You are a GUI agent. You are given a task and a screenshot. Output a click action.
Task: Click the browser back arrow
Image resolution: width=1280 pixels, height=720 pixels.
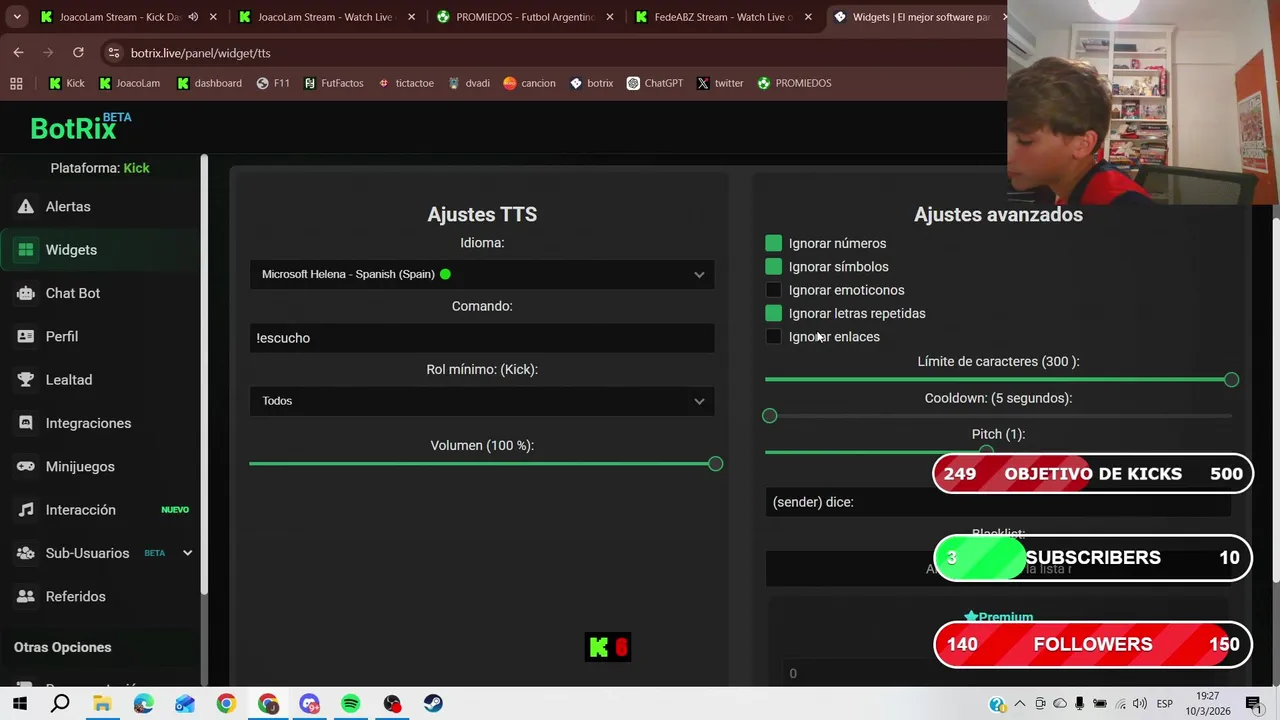[18, 52]
